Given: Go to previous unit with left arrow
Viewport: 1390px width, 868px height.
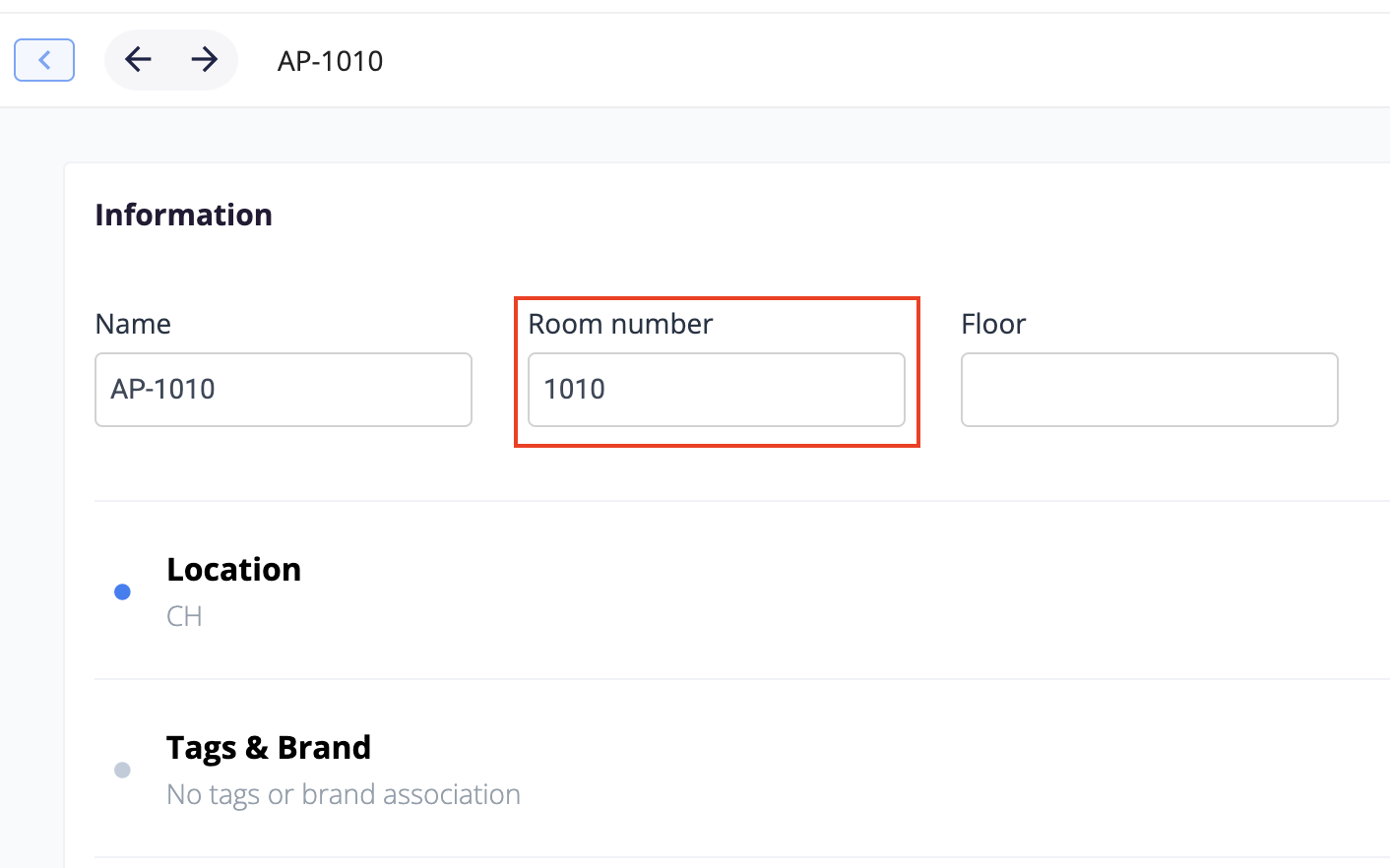Looking at the screenshot, I should (x=138, y=60).
